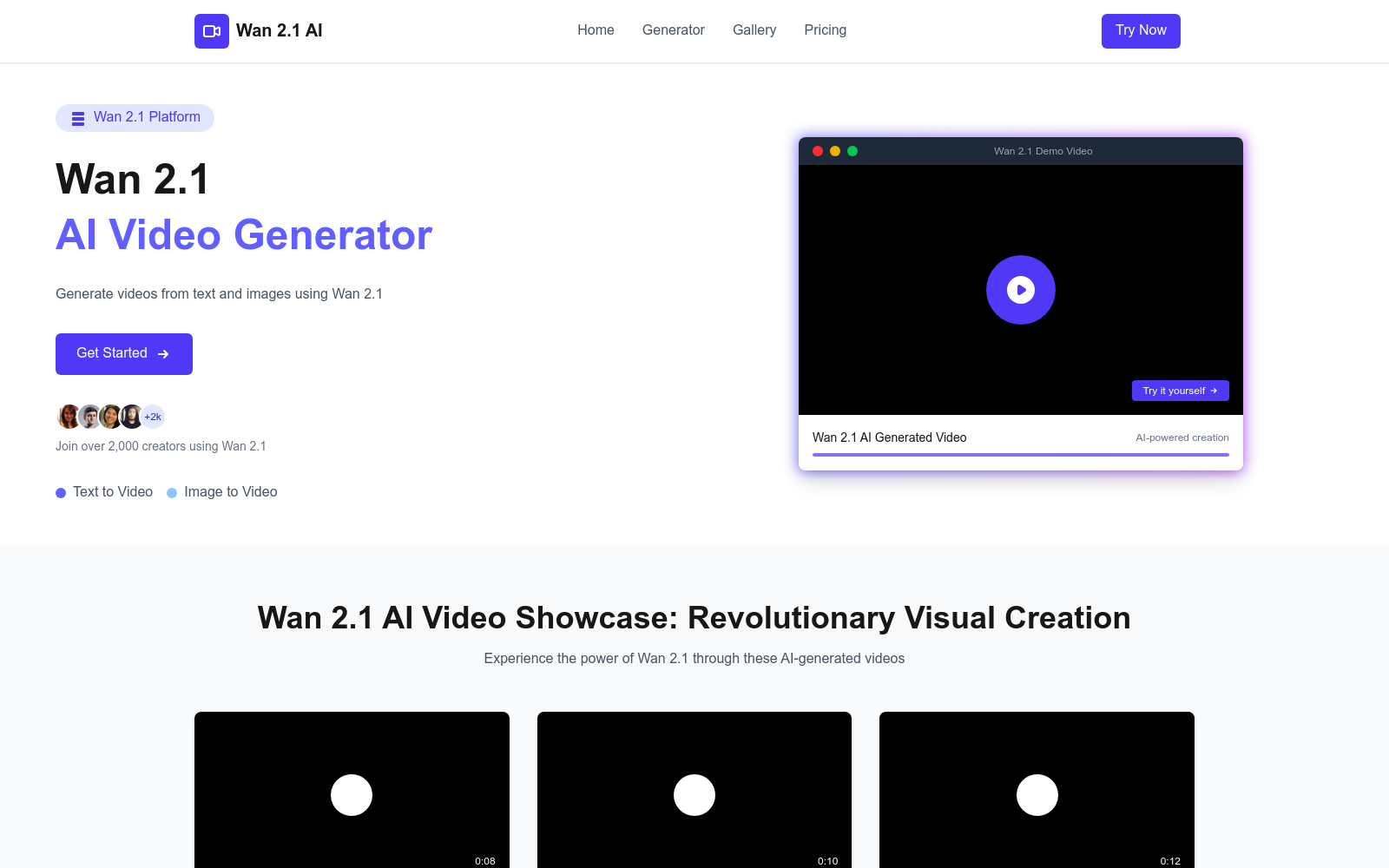
Task: Open the Home nav link
Action: [596, 30]
